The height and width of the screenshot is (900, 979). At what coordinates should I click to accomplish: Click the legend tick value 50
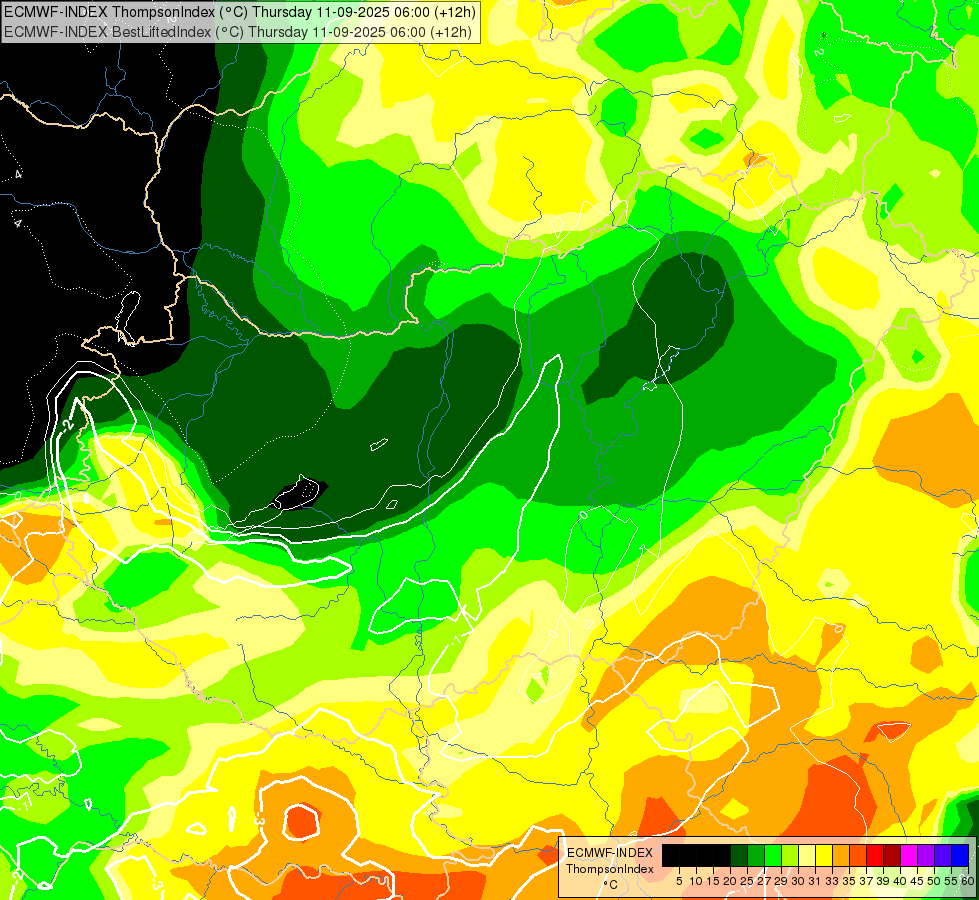[x=935, y=881]
